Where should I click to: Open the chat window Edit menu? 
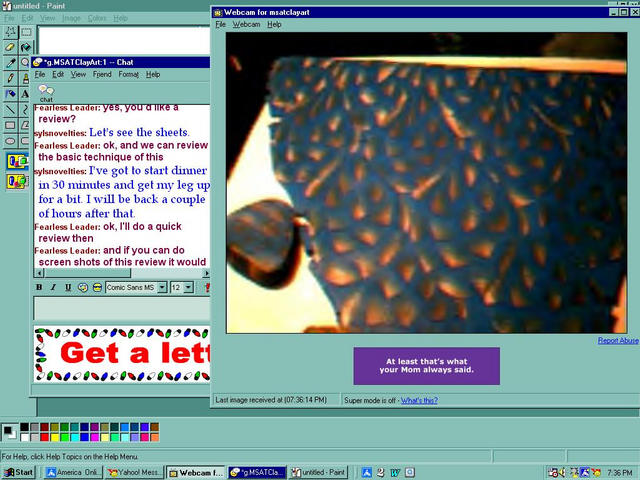58,74
